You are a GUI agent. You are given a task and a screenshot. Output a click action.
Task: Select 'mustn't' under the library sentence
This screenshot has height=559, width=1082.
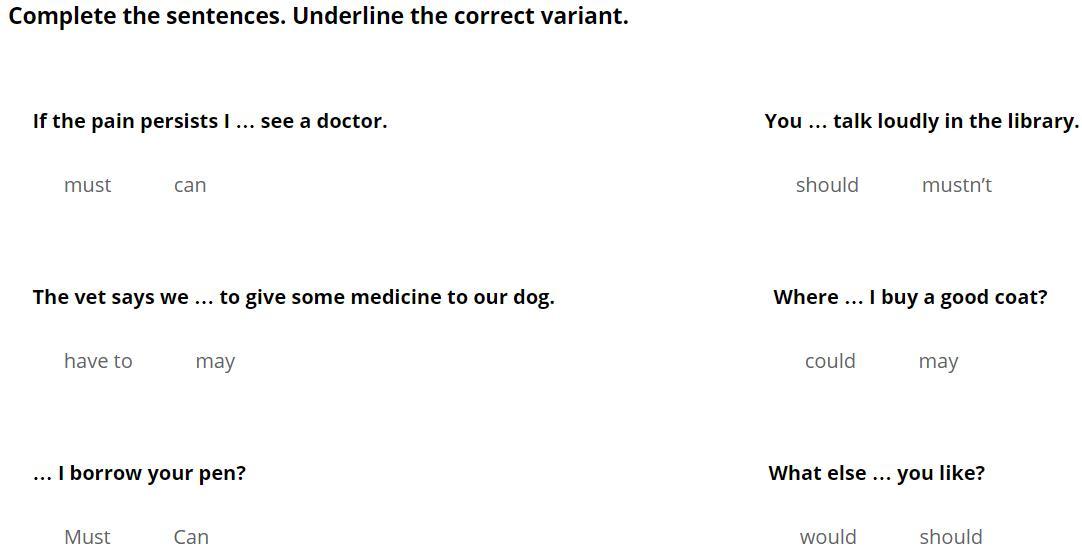pyautogui.click(x=956, y=185)
